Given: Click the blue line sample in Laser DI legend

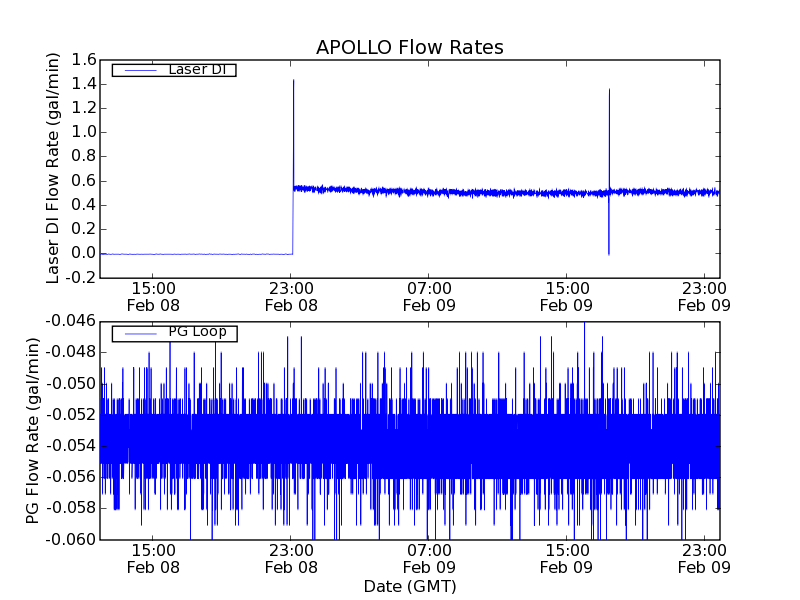Looking at the screenshot, I should (138, 70).
